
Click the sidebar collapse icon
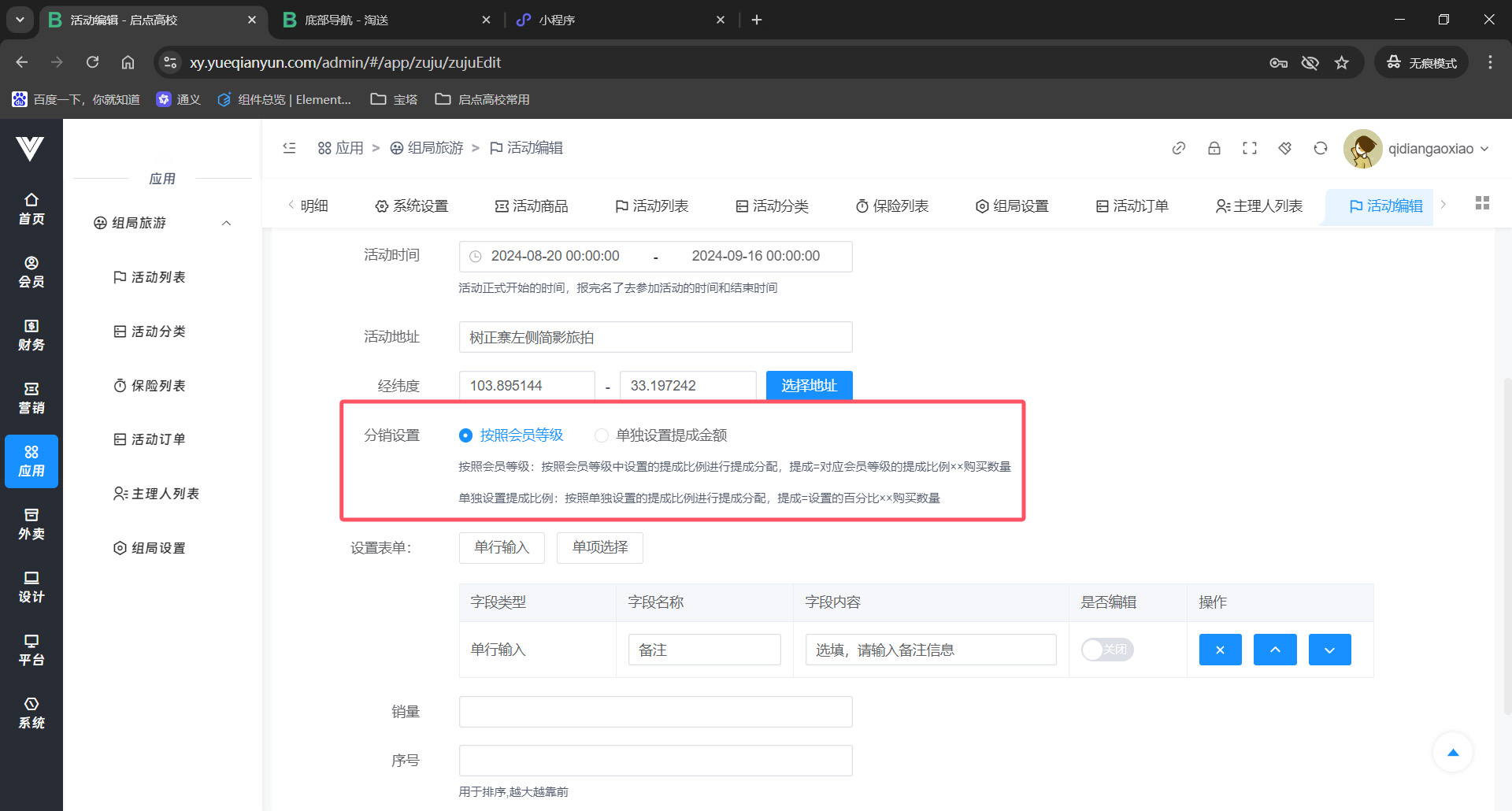[290, 148]
